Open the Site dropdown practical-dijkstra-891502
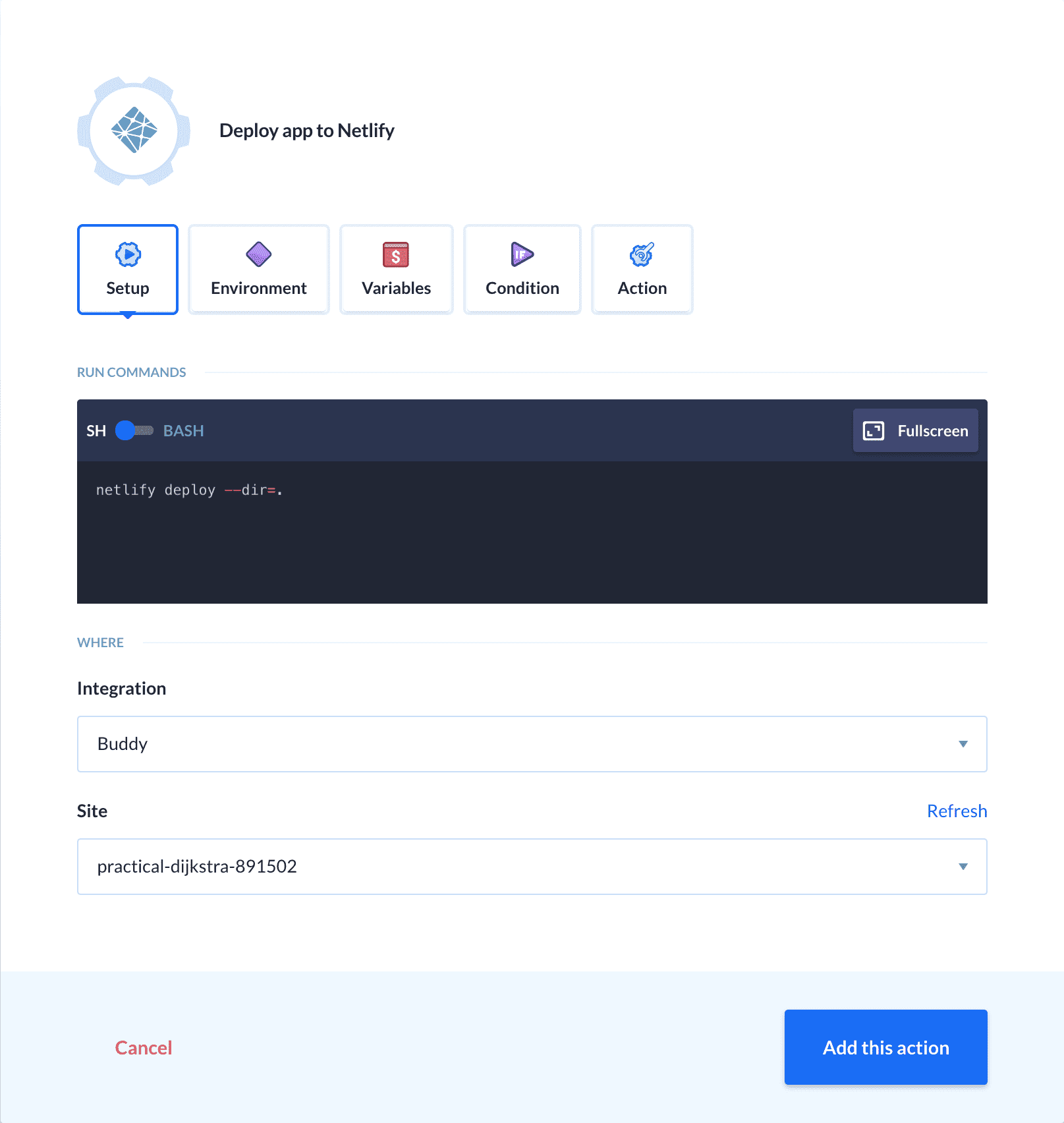Image resolution: width=1064 pixels, height=1123 pixels. [x=532, y=867]
